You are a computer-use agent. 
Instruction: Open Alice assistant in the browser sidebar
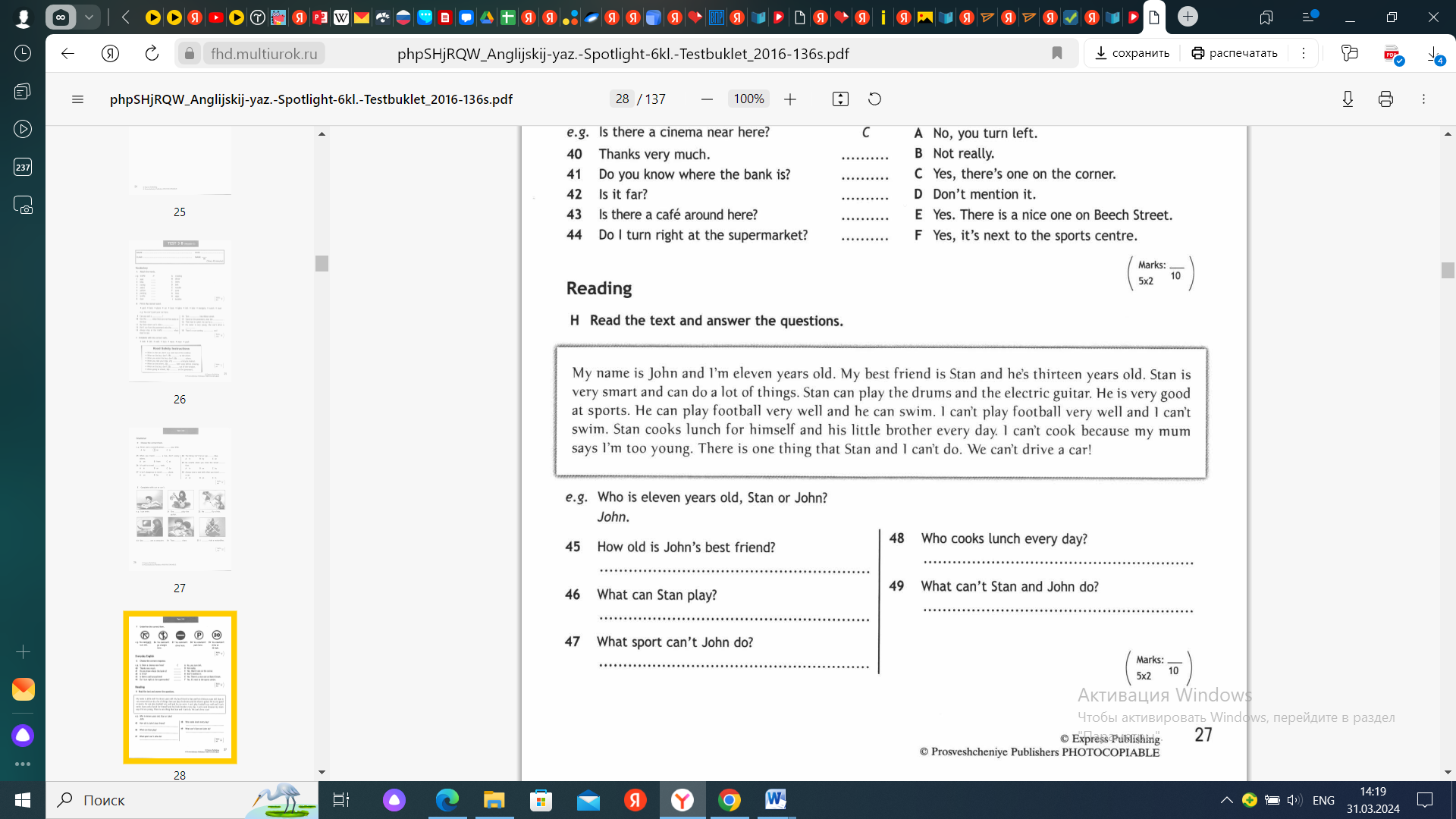[23, 735]
